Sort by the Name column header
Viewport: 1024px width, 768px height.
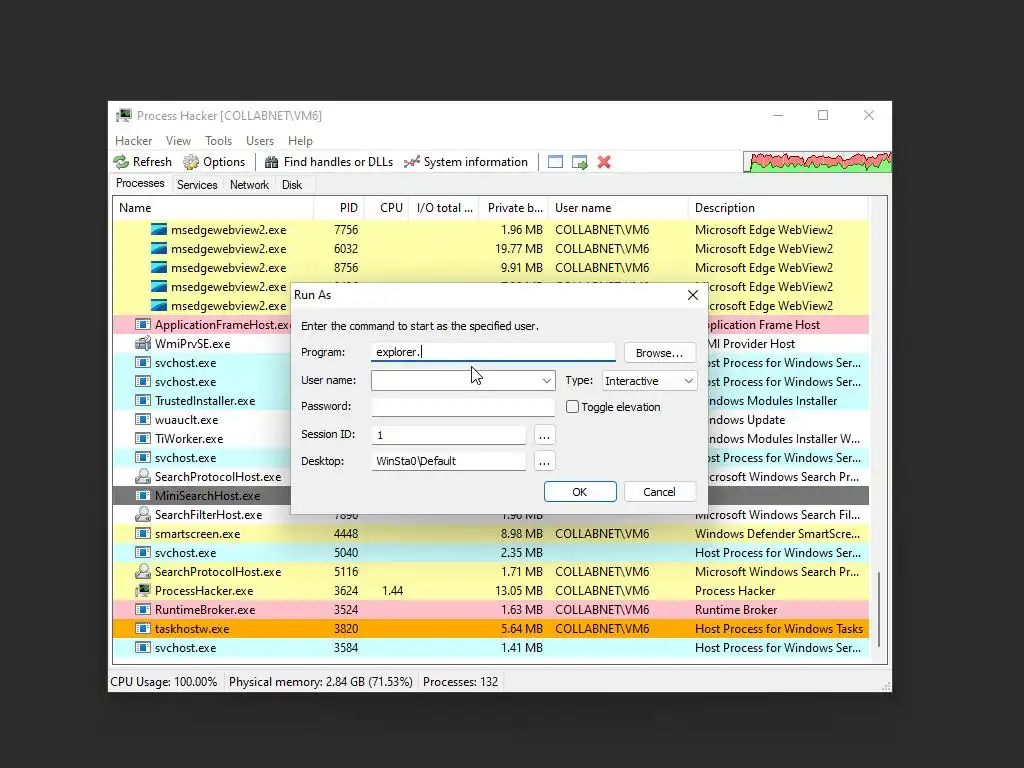214,208
